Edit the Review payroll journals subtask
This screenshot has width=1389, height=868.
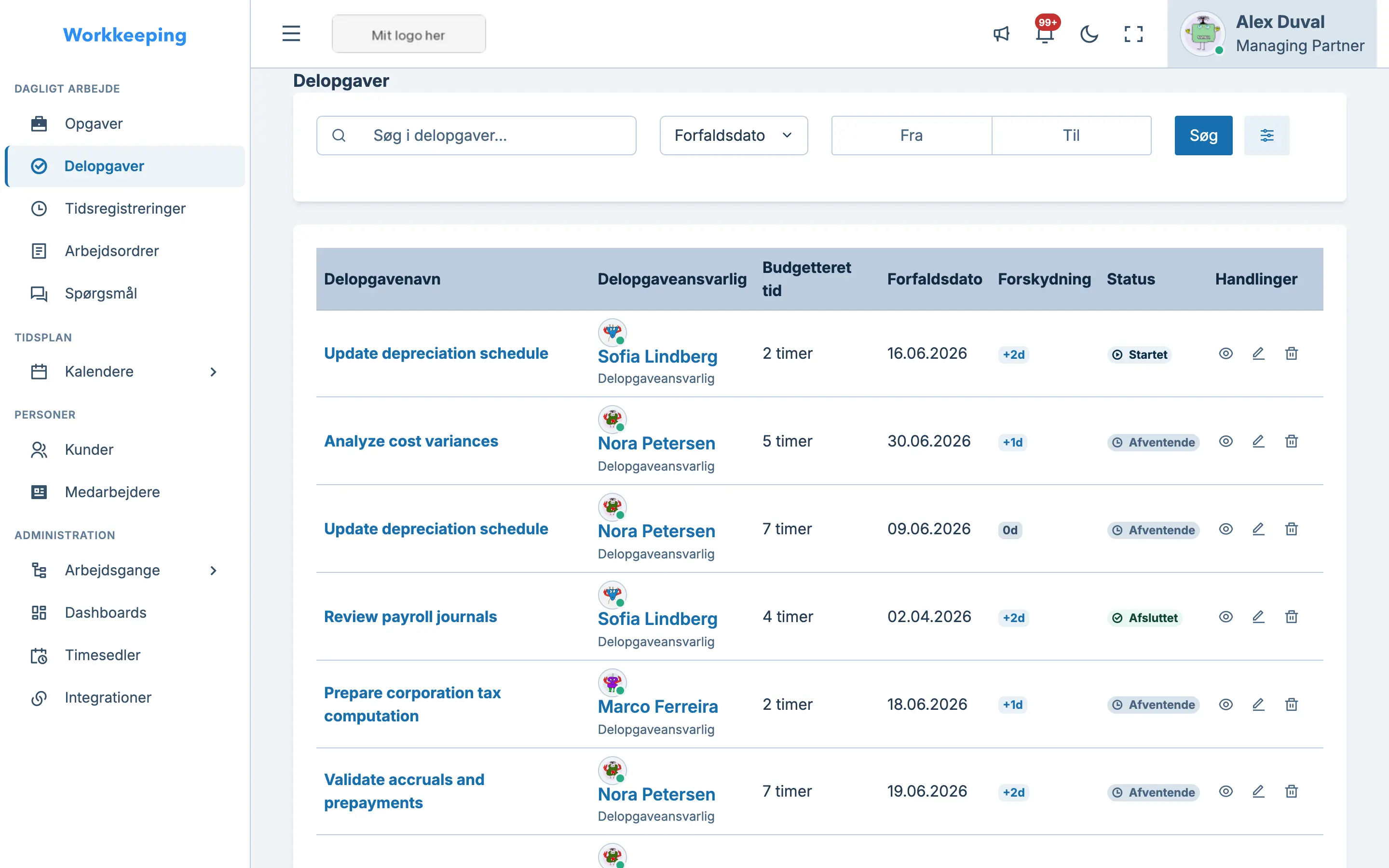[x=1258, y=617]
